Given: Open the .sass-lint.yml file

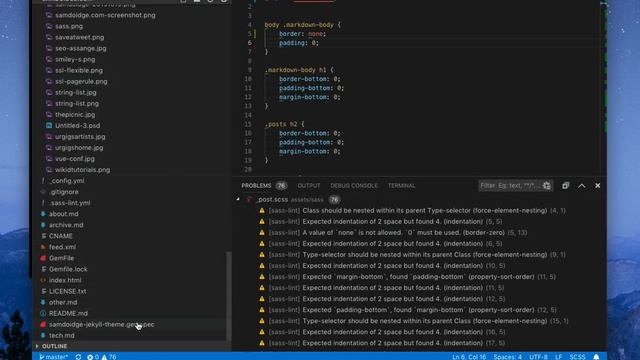Looking at the screenshot, I should coord(70,203).
